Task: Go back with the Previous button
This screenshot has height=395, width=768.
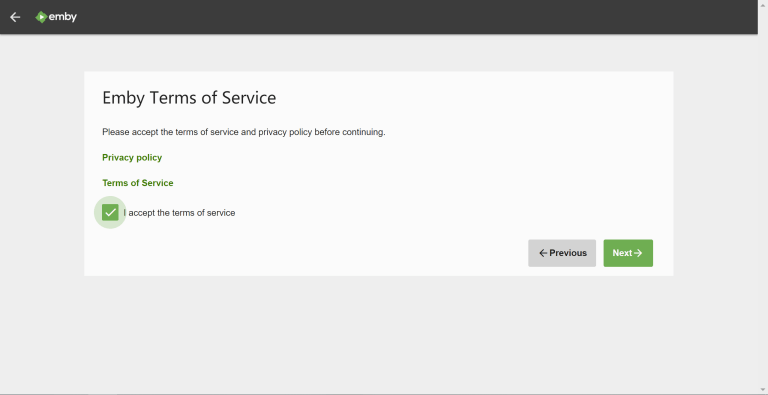Action: [x=562, y=253]
